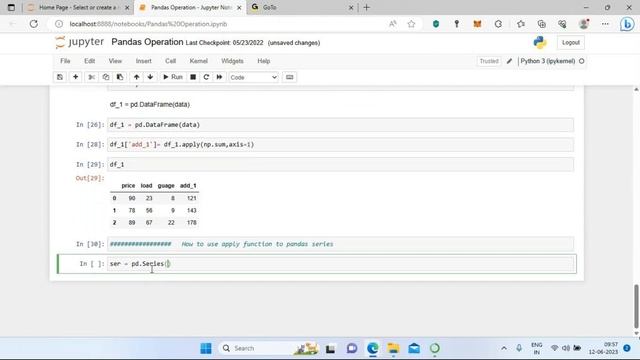Cut selected cells with scissors icon

(x=91, y=77)
